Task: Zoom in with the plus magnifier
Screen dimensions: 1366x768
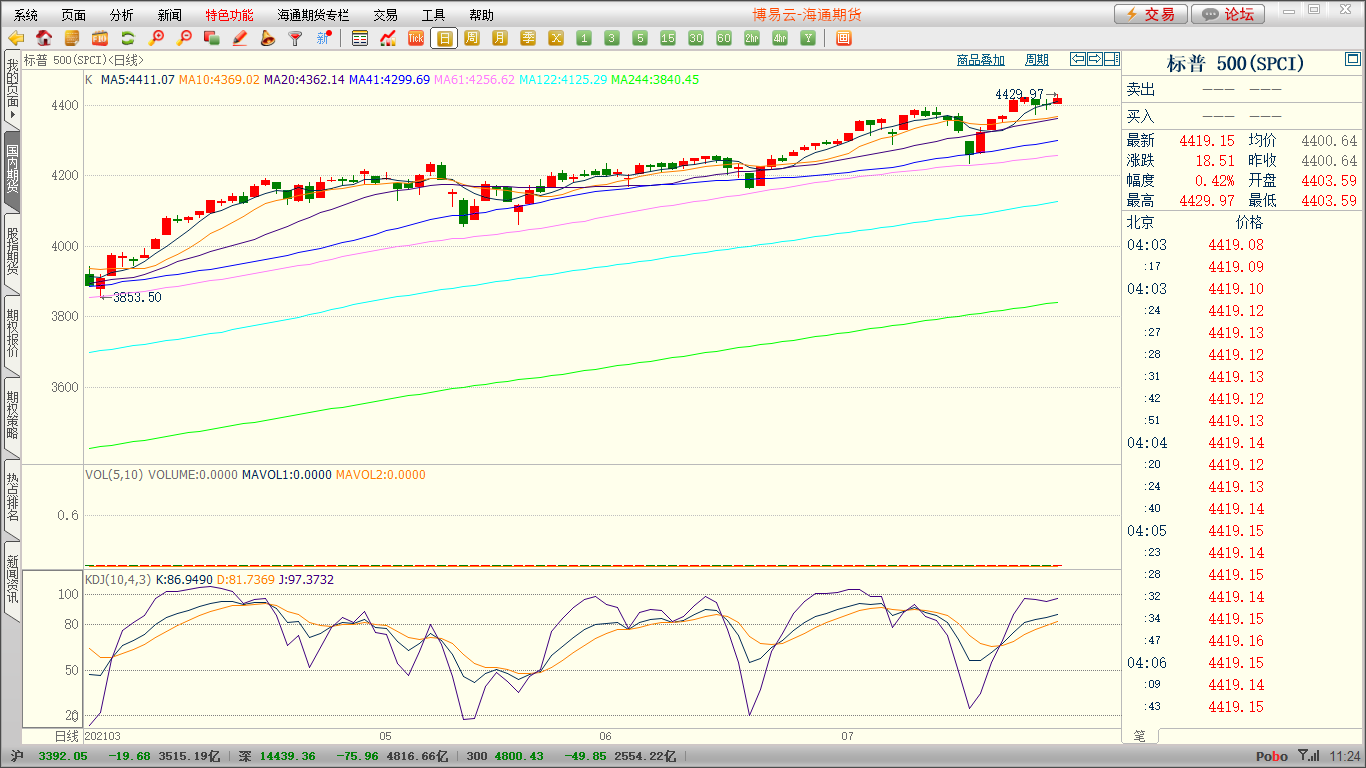Action: tap(156, 39)
